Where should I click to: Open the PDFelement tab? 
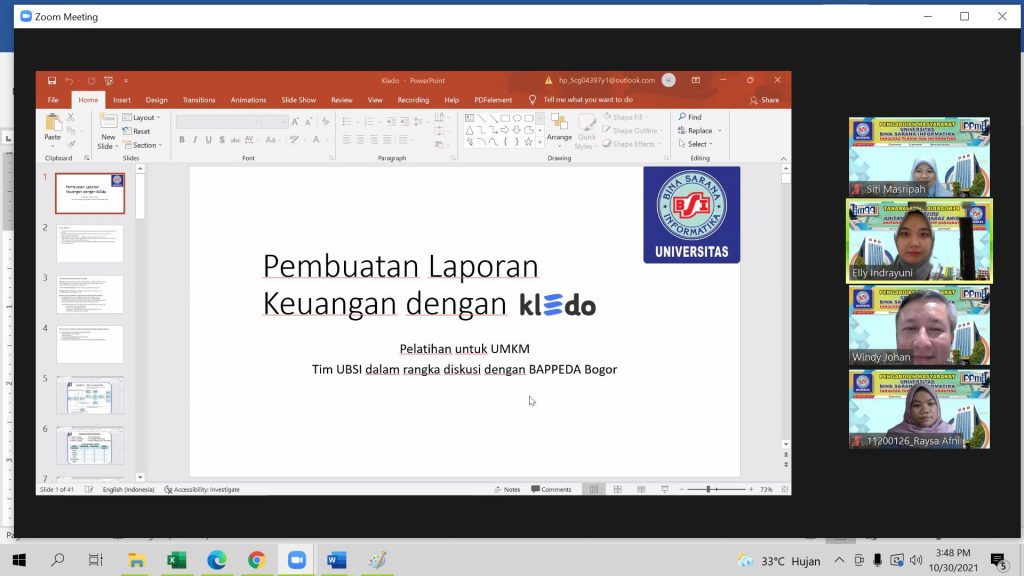(x=493, y=100)
